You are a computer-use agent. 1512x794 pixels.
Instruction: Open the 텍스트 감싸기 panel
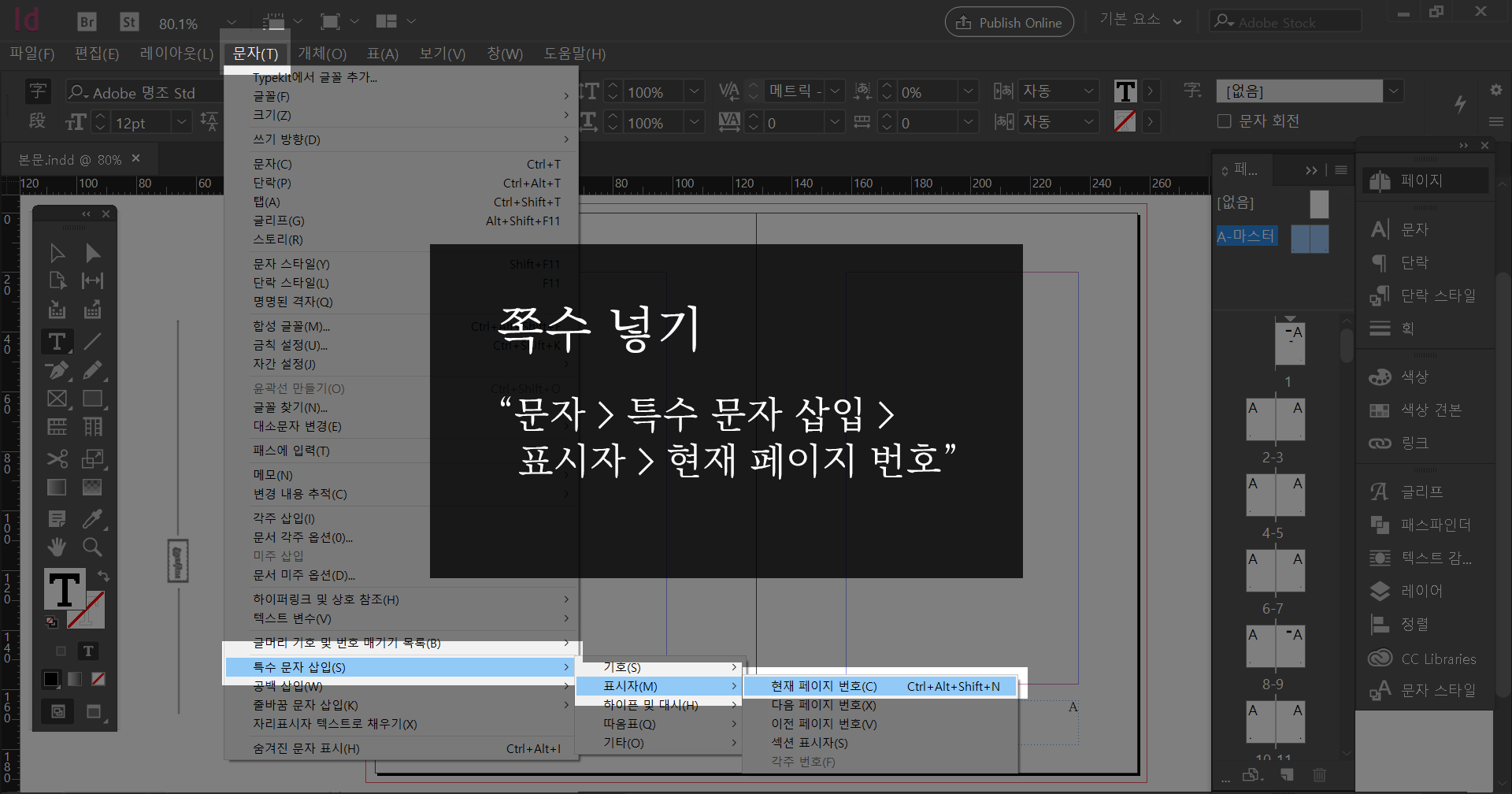pos(1421,558)
